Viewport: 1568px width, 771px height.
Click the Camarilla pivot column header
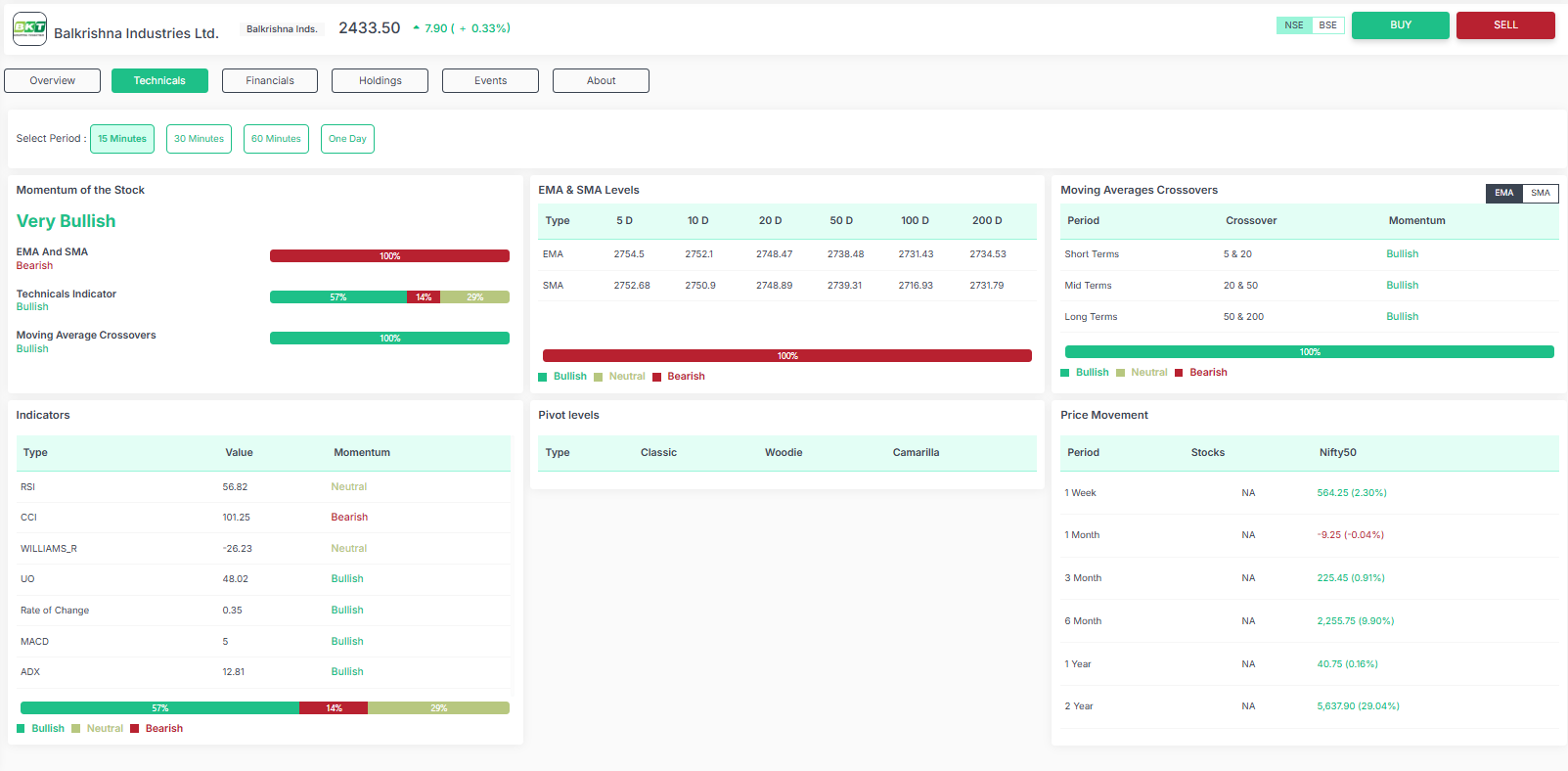916,453
